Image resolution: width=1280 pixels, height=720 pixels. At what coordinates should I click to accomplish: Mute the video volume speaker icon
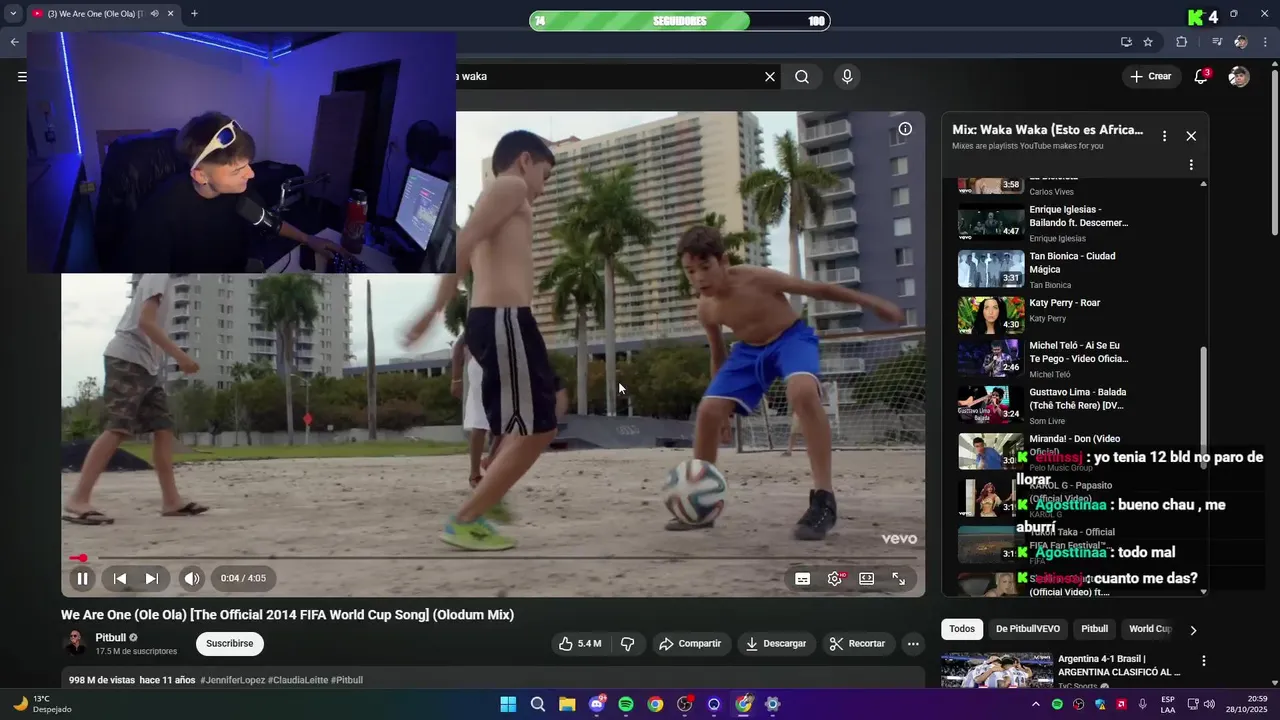point(191,578)
